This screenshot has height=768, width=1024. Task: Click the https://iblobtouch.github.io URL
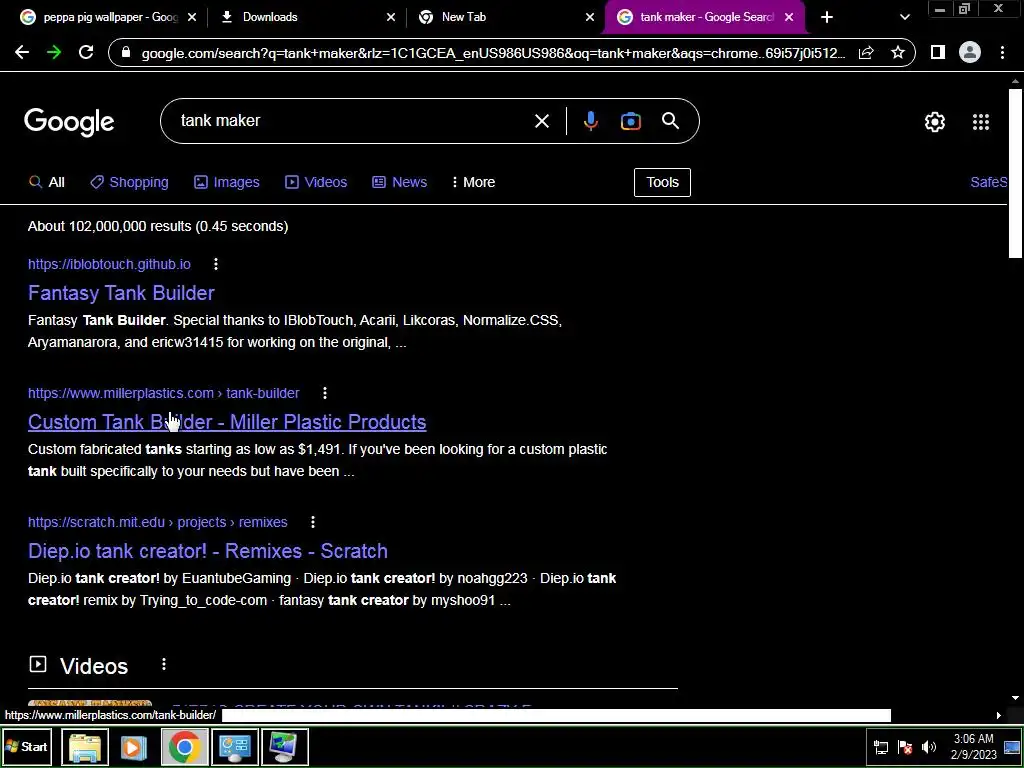click(x=109, y=264)
